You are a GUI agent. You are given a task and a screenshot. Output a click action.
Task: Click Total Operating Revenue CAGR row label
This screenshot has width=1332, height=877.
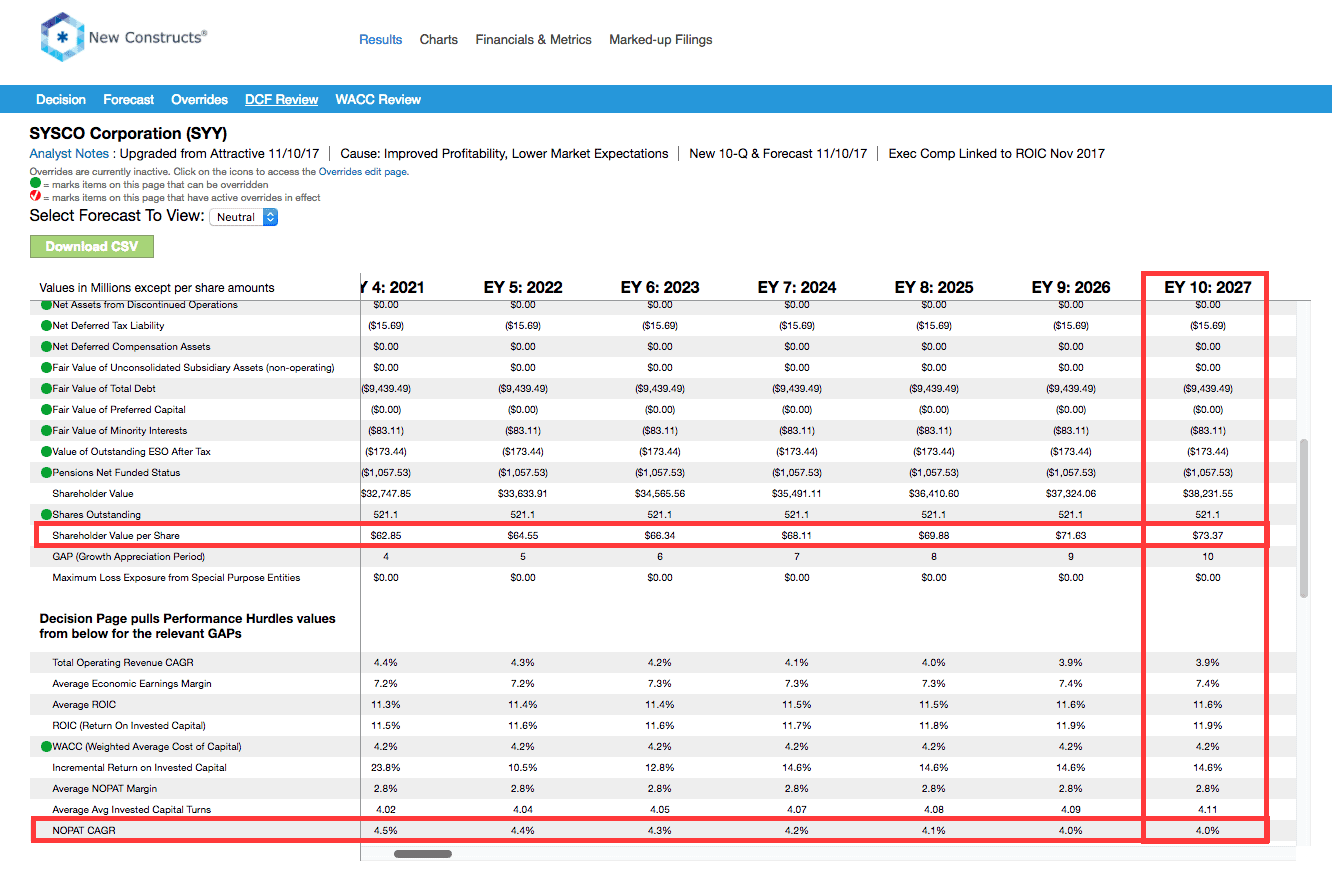point(124,663)
